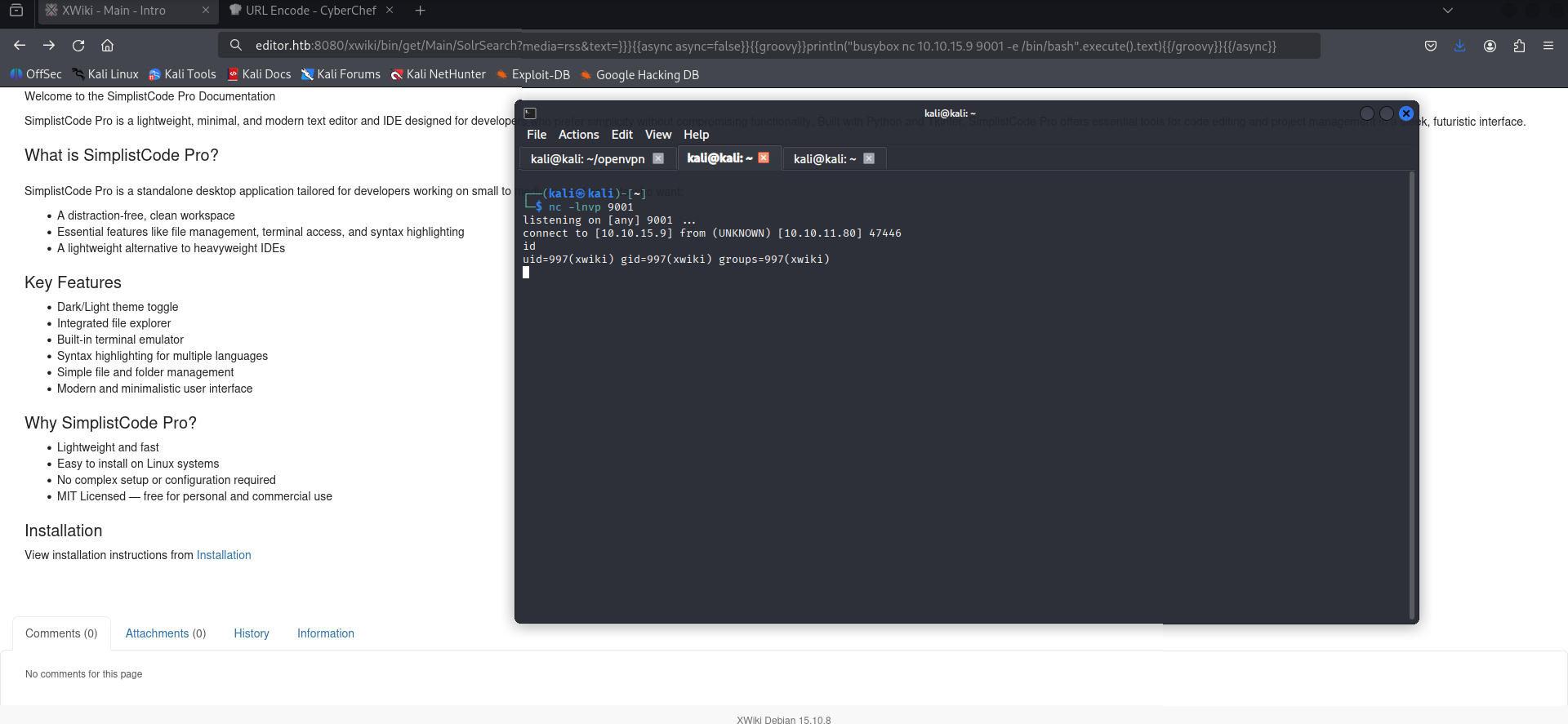Open the Kali Forums bookmark
This screenshot has height=724, width=1568.
tap(341, 74)
